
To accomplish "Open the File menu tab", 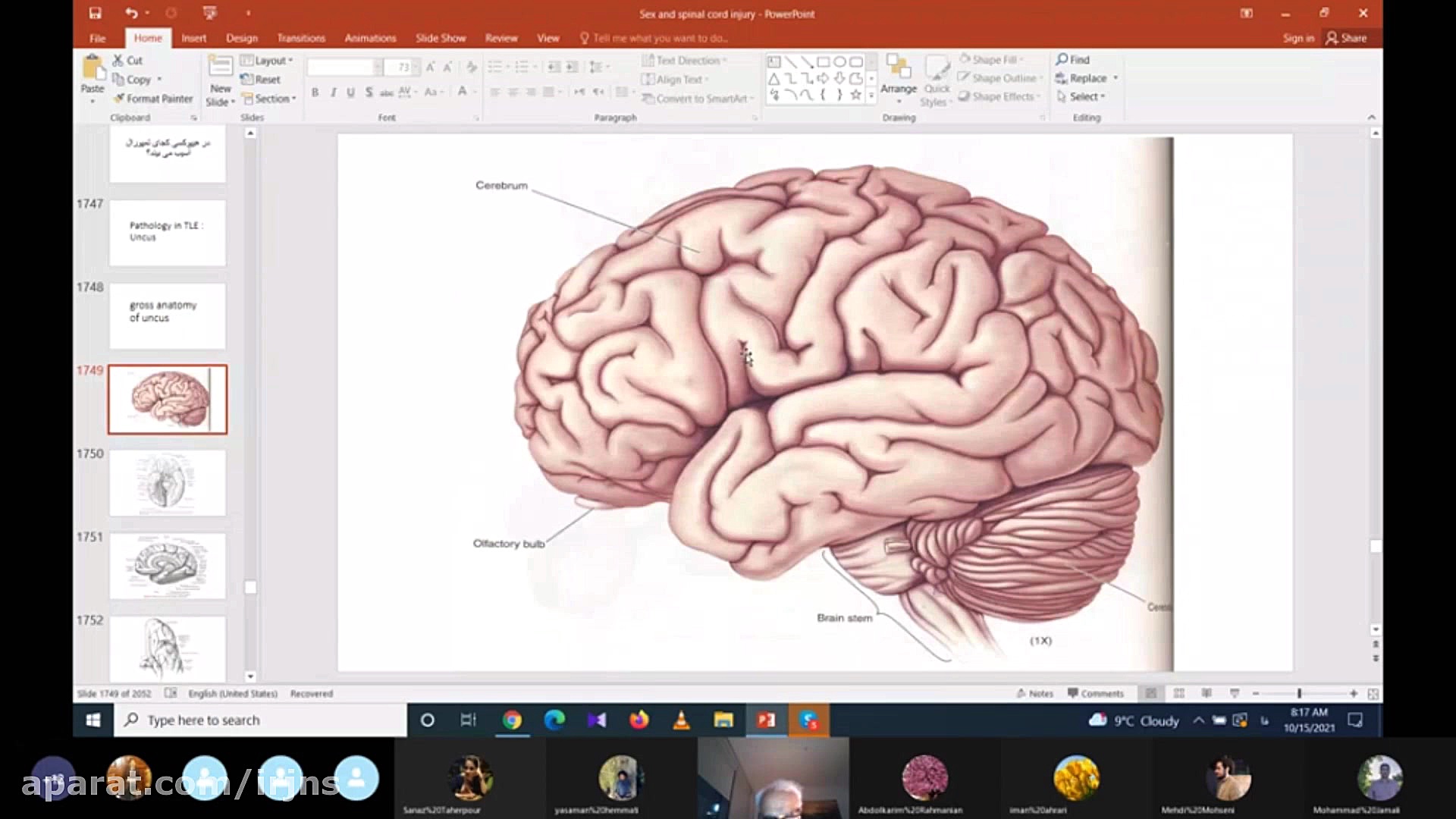I will [x=98, y=38].
